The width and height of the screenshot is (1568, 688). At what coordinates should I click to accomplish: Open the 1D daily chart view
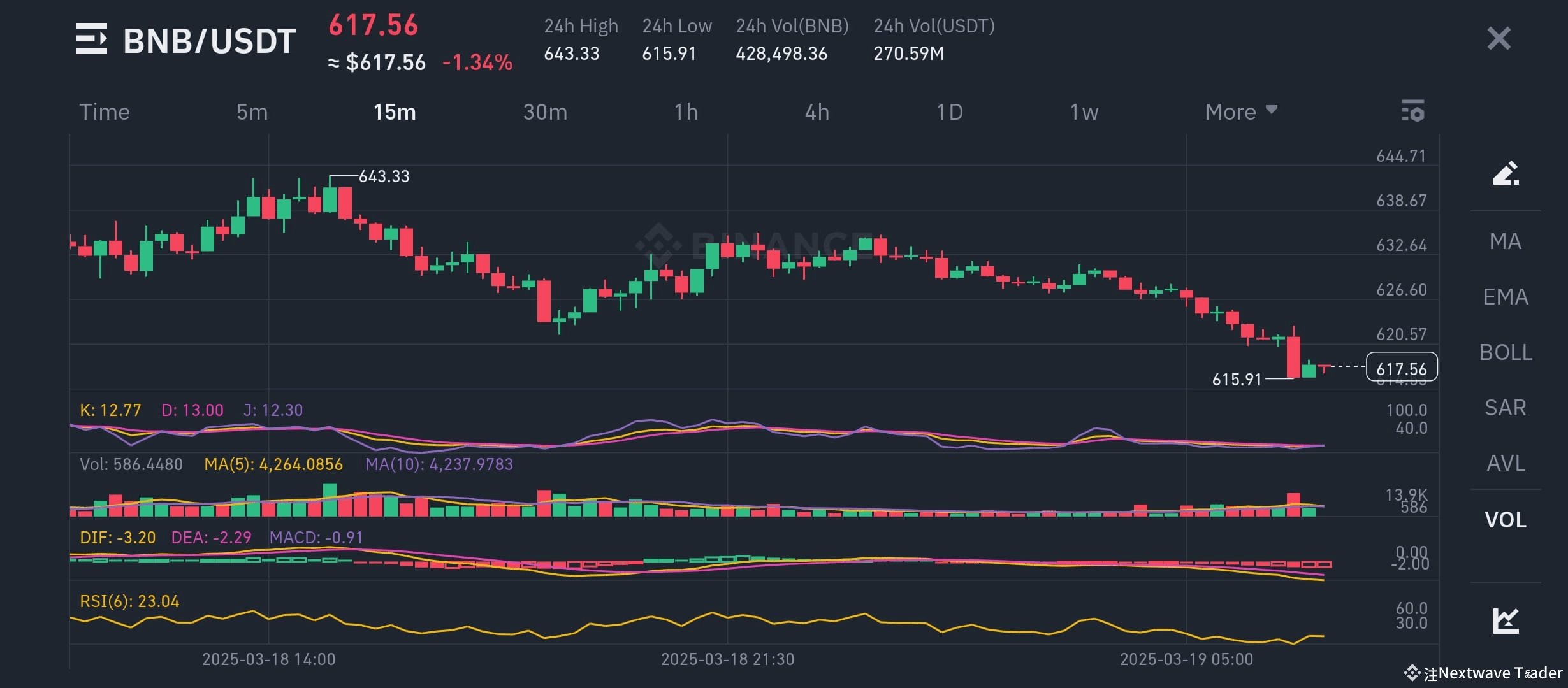coord(950,111)
